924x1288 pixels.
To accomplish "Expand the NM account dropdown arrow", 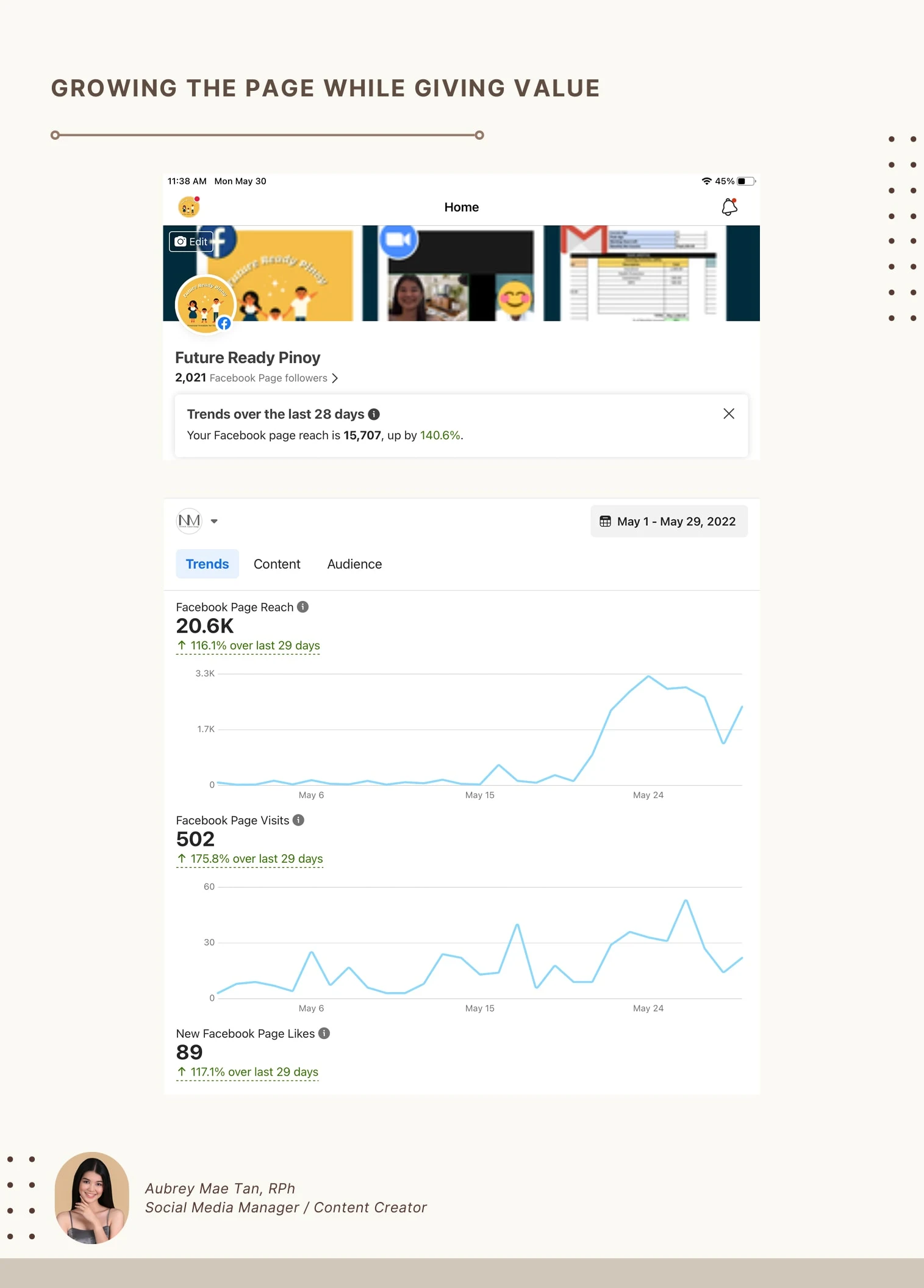I will pos(214,521).
